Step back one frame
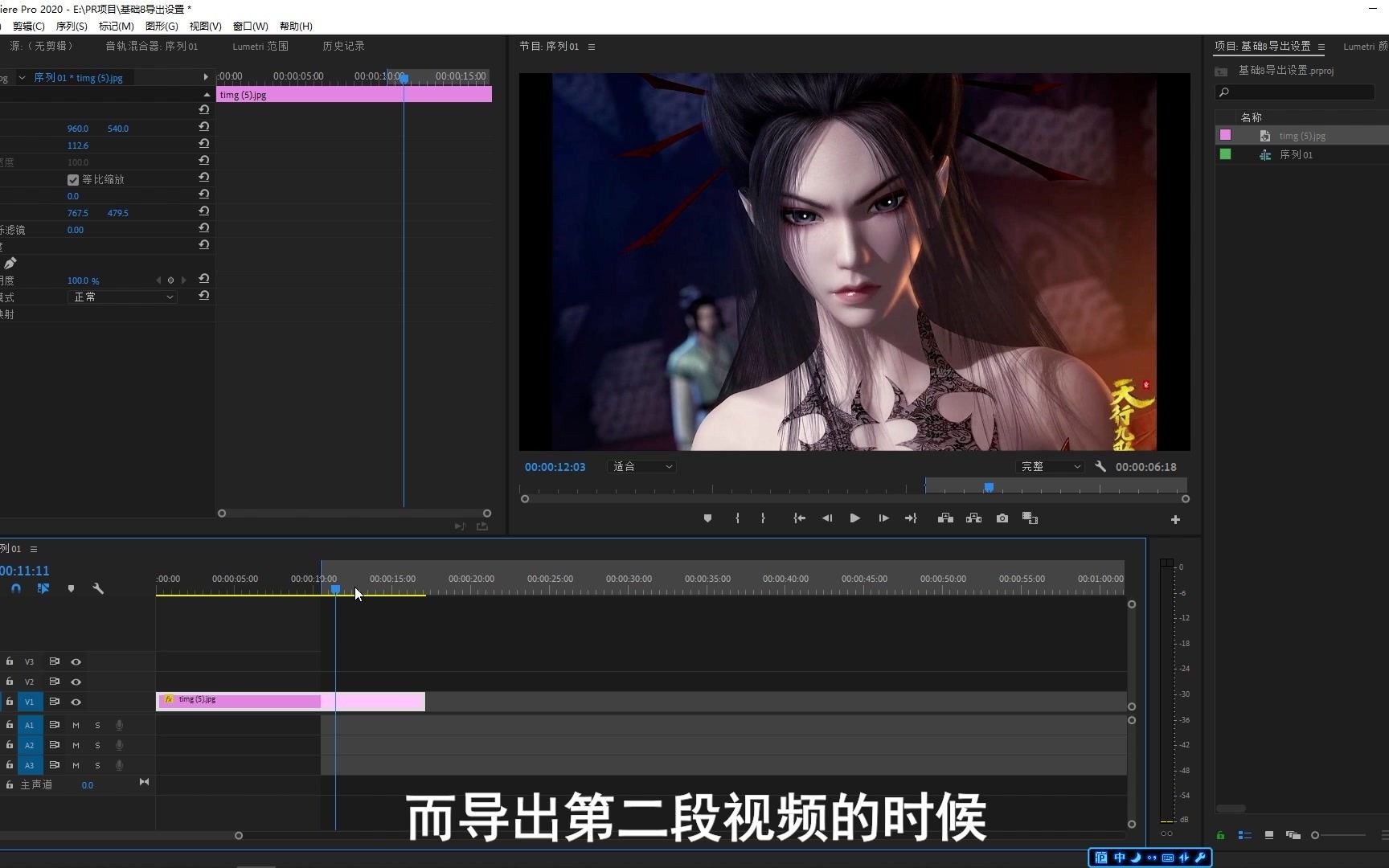This screenshot has height=868, width=1389. 826,518
